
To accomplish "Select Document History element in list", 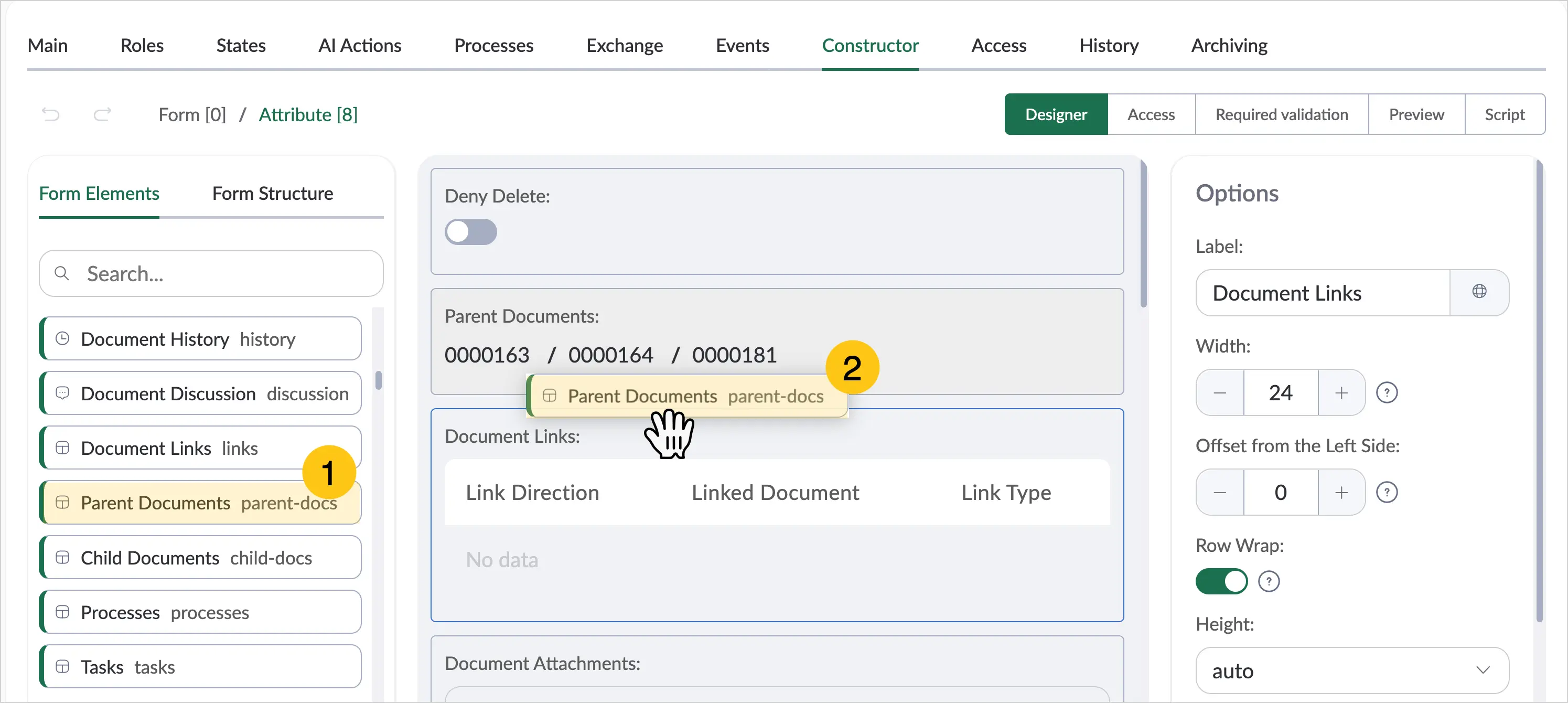I will pos(200,338).
